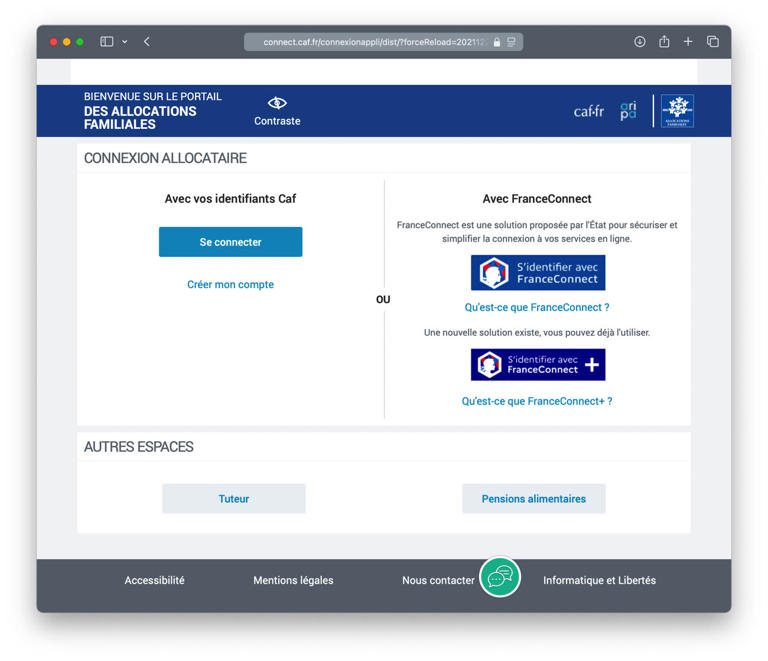Click the AUTRES ESPACES heading

click(x=139, y=447)
